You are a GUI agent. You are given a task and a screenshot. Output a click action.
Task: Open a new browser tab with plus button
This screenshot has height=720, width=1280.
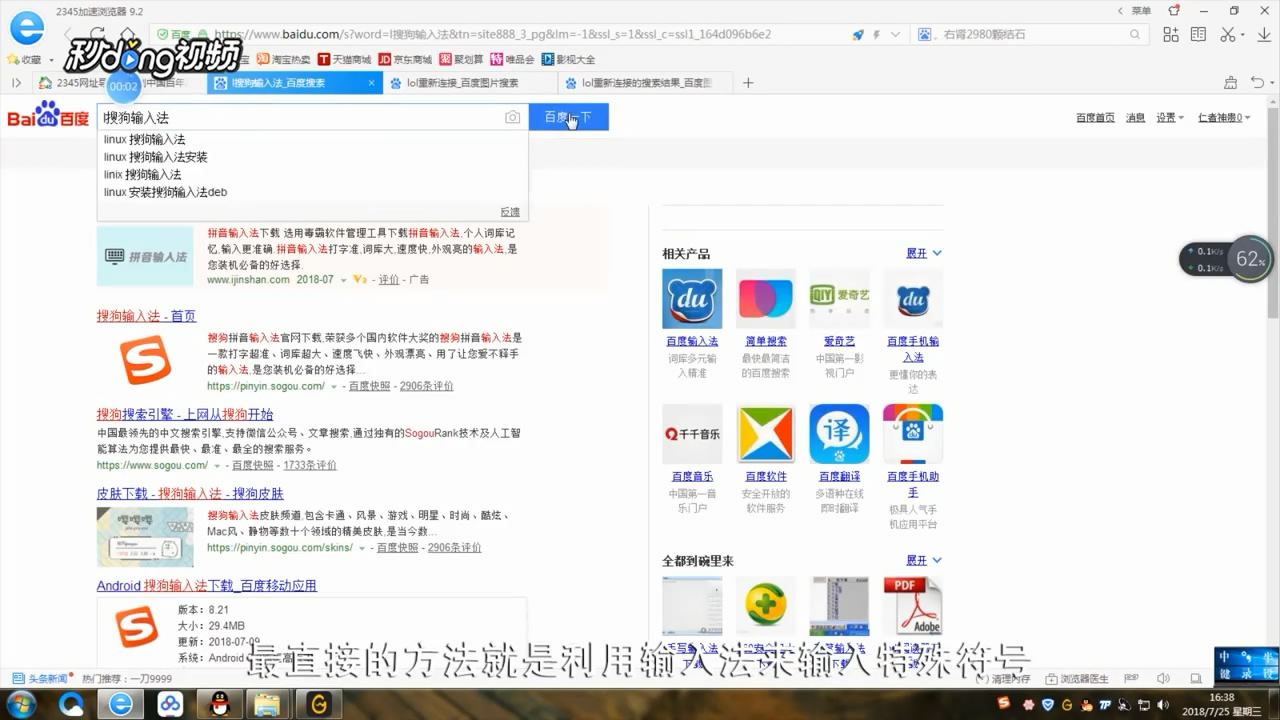click(748, 83)
